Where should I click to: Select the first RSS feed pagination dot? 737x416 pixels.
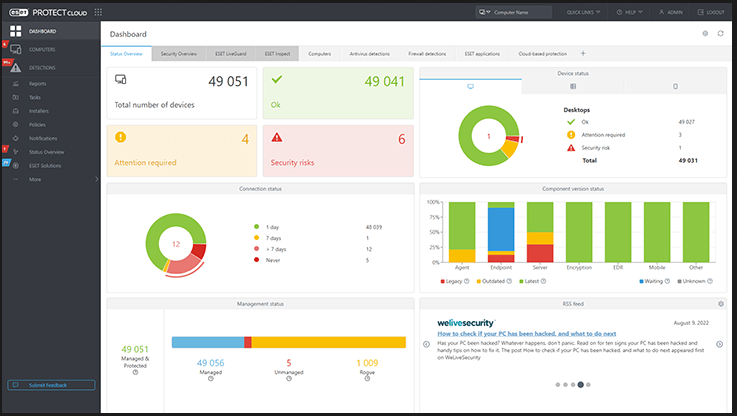(x=557, y=385)
